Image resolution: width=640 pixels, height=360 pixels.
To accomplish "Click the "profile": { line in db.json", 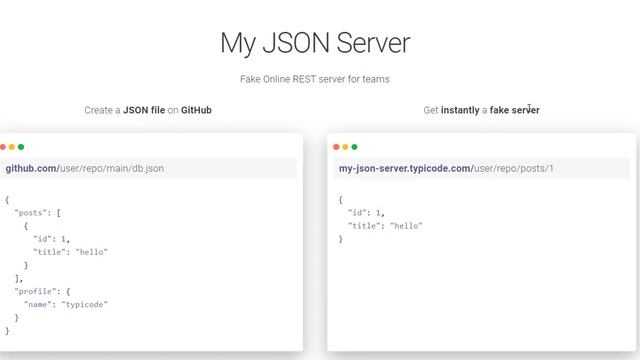I will [x=42, y=291].
